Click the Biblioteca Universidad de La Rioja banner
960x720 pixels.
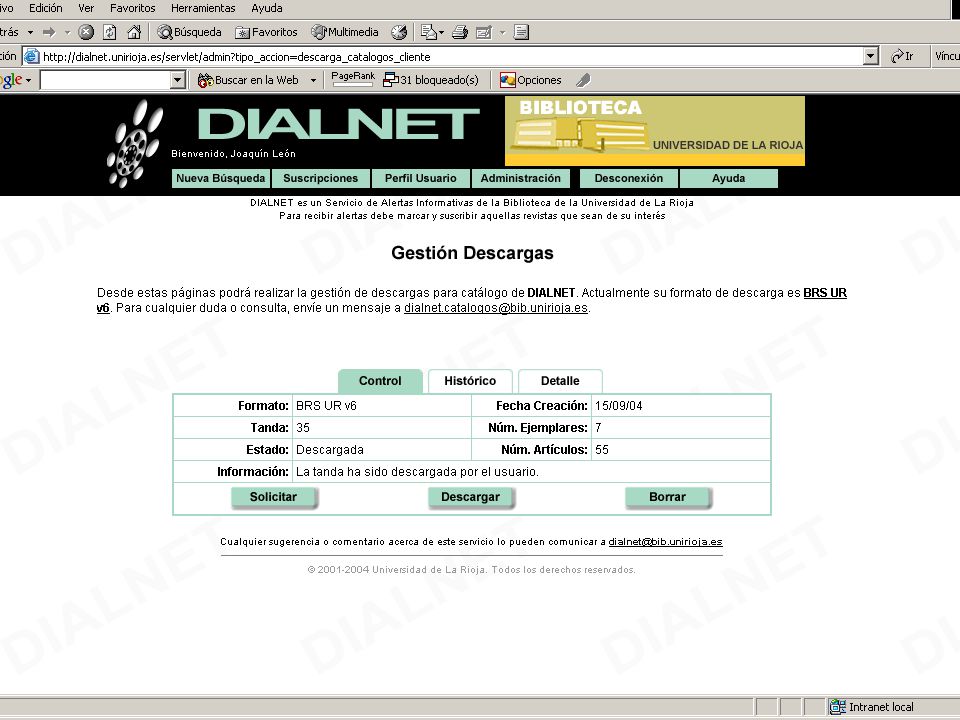(654, 131)
